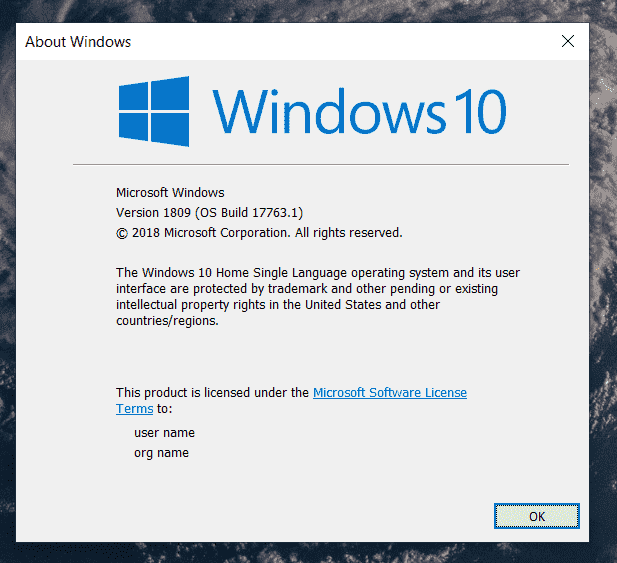The width and height of the screenshot is (617, 563).
Task: Click the "user name" text
Action: [x=164, y=433]
